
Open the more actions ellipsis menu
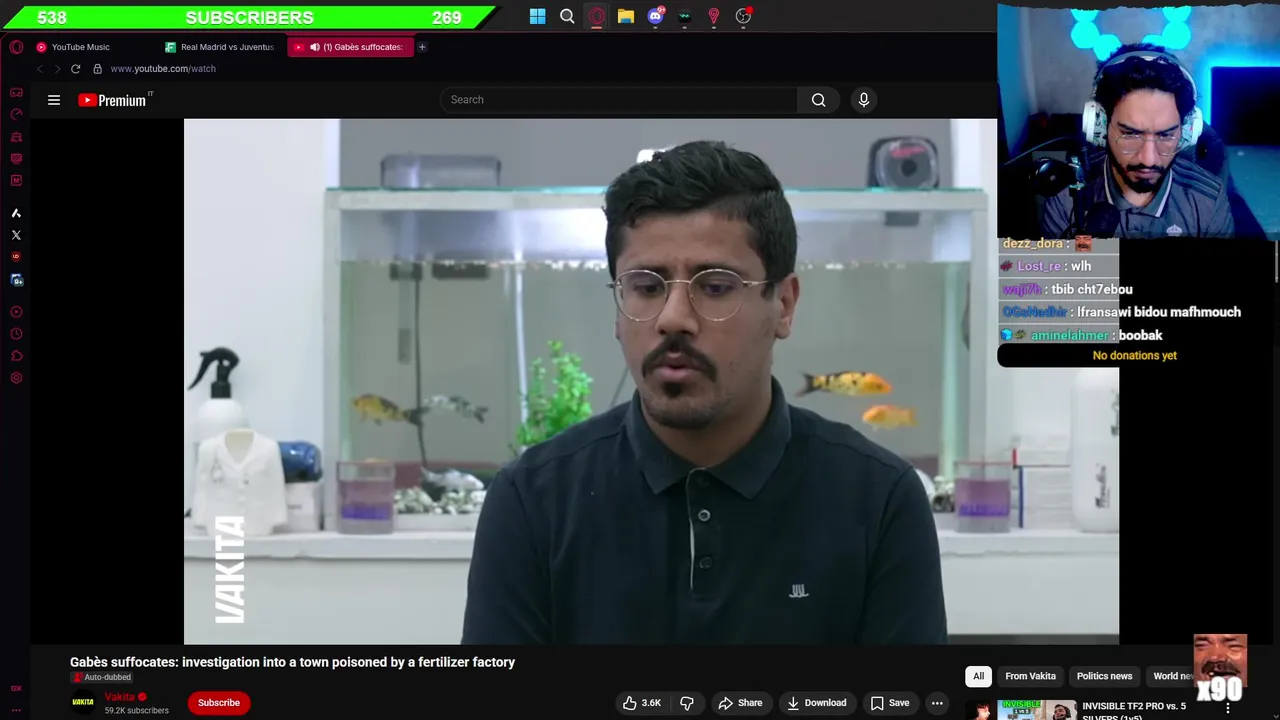tap(937, 703)
